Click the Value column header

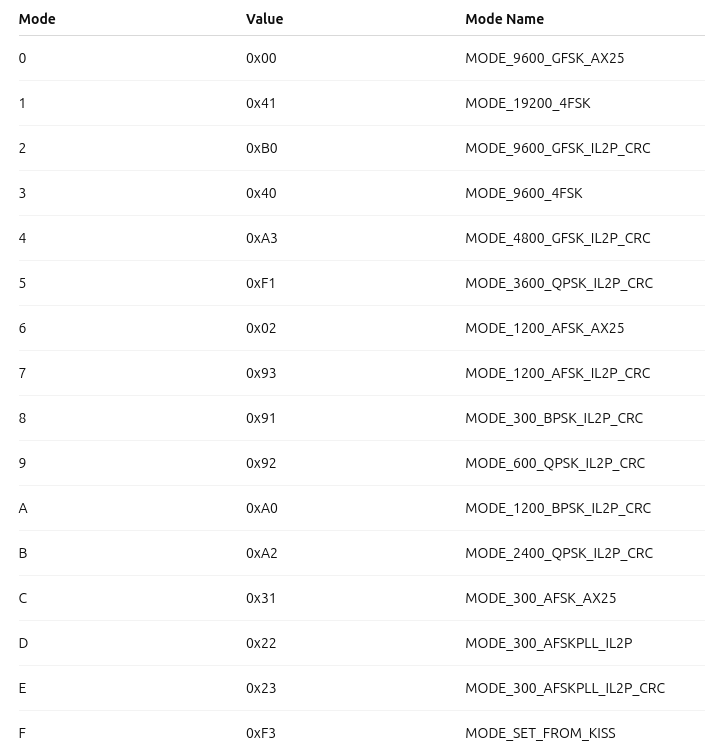pyautogui.click(x=264, y=19)
